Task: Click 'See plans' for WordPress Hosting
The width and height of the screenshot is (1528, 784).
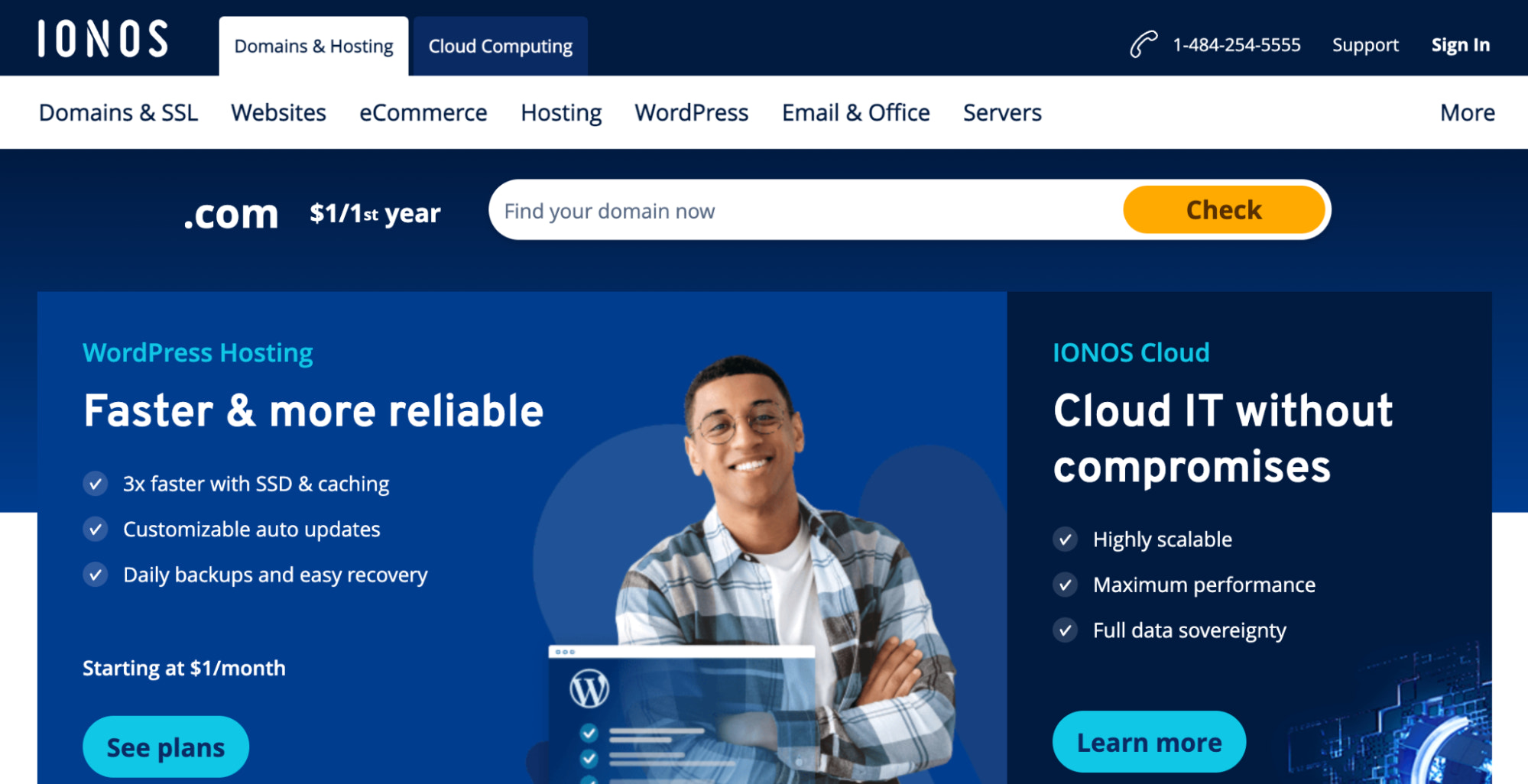Action: click(165, 747)
